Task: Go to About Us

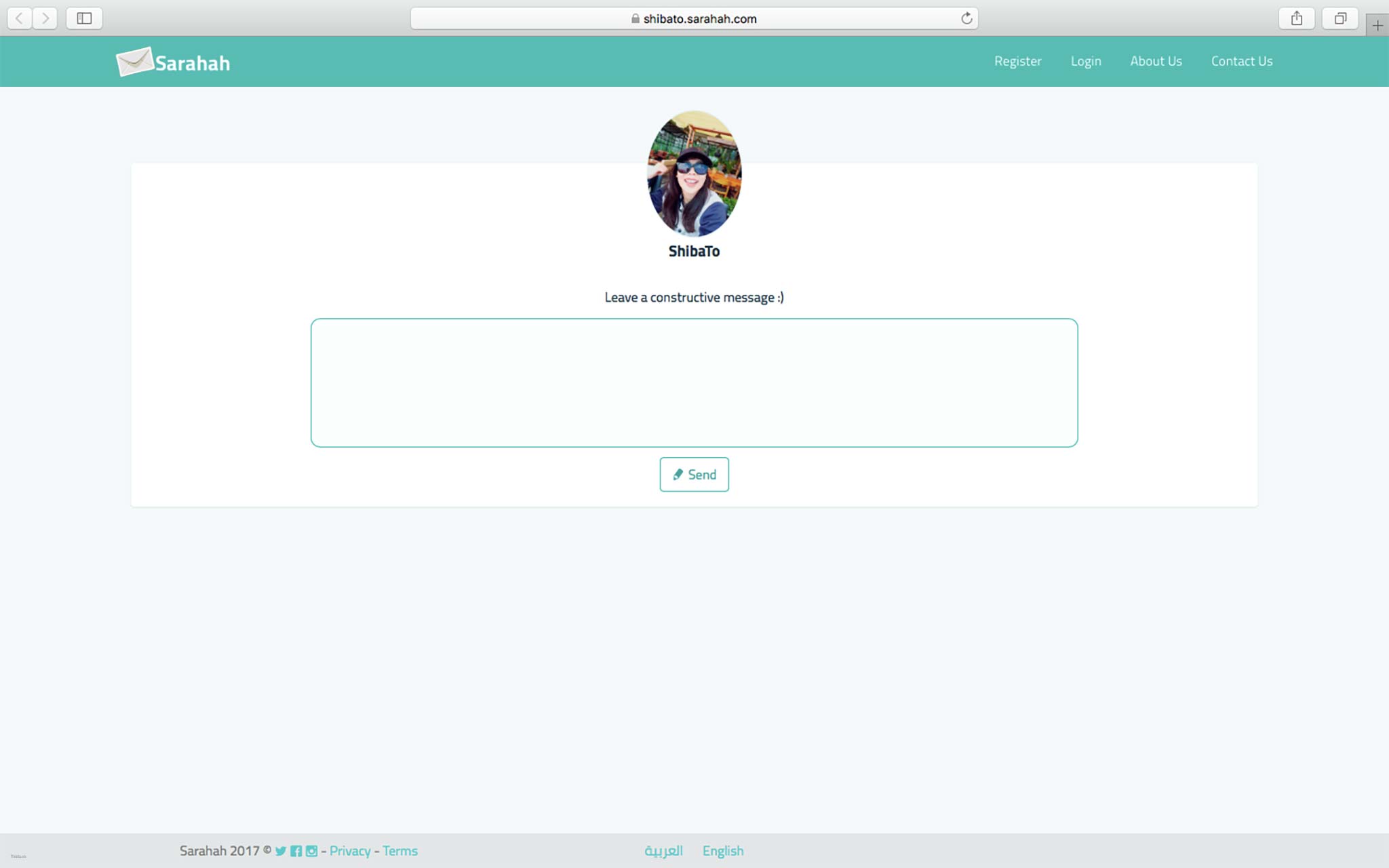Action: coord(1156,61)
